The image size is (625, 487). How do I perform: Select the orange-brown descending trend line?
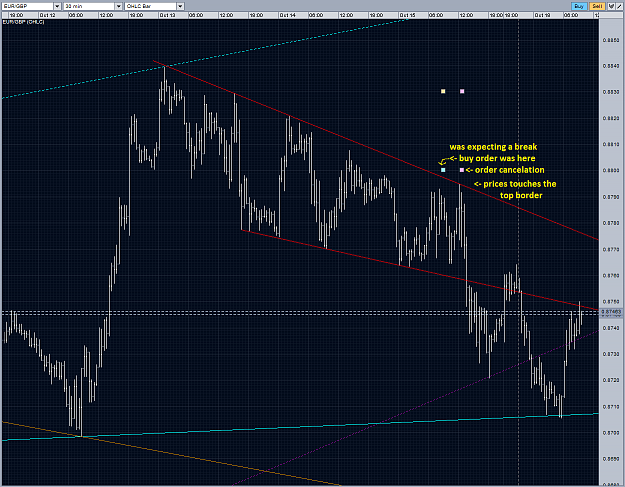[x=171, y=453]
